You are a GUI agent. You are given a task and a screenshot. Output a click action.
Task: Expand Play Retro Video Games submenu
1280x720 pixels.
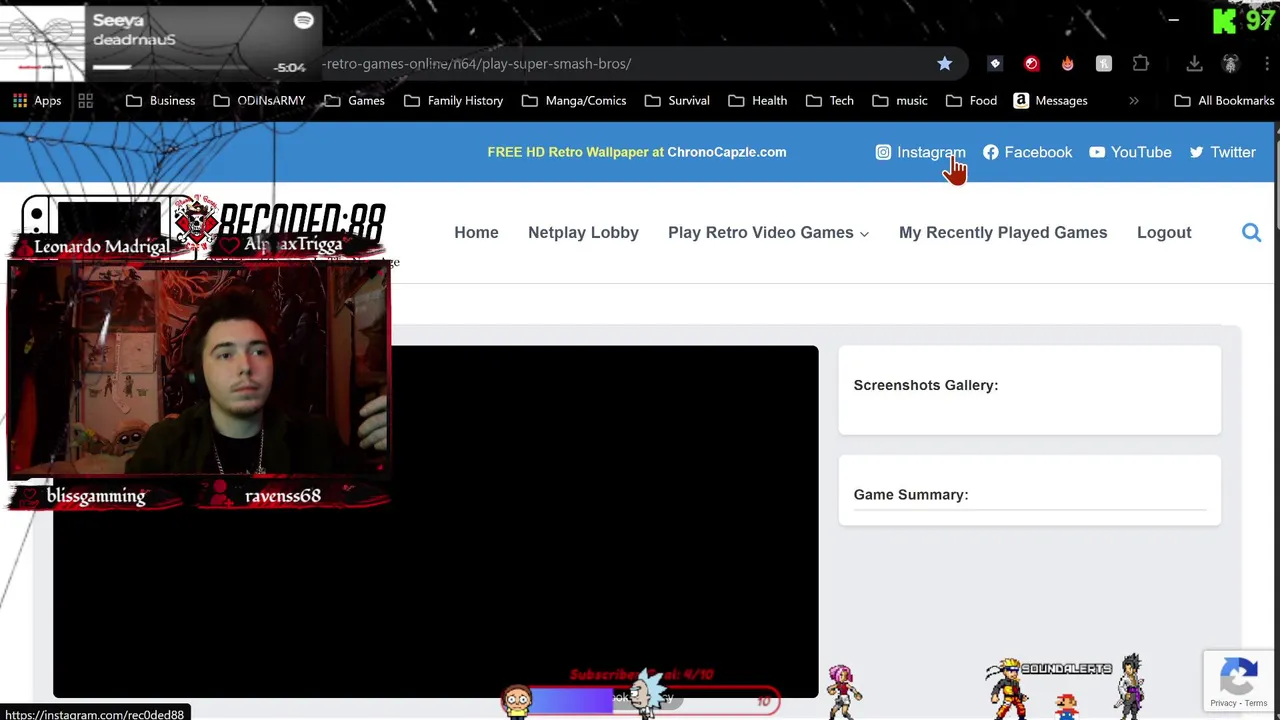[x=864, y=233]
